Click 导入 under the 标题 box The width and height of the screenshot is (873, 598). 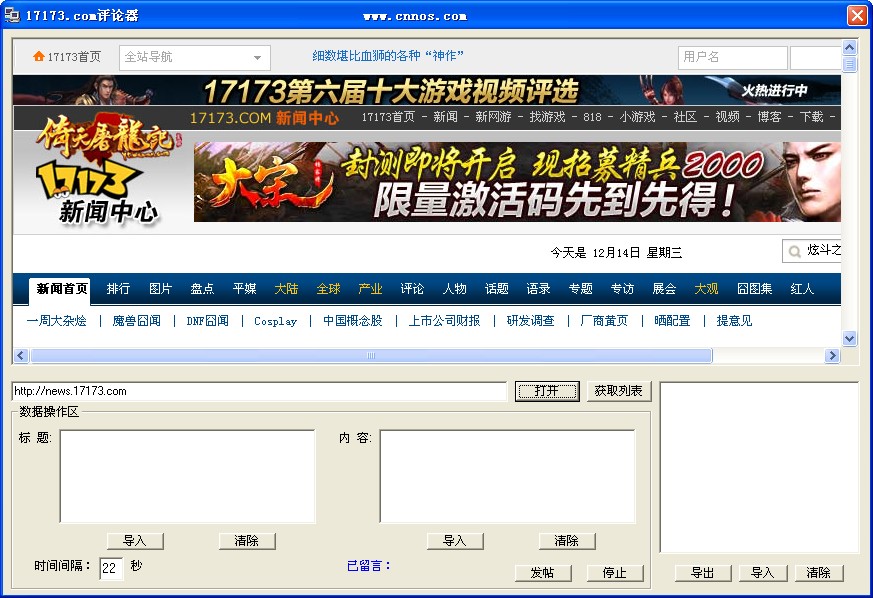(x=135, y=541)
